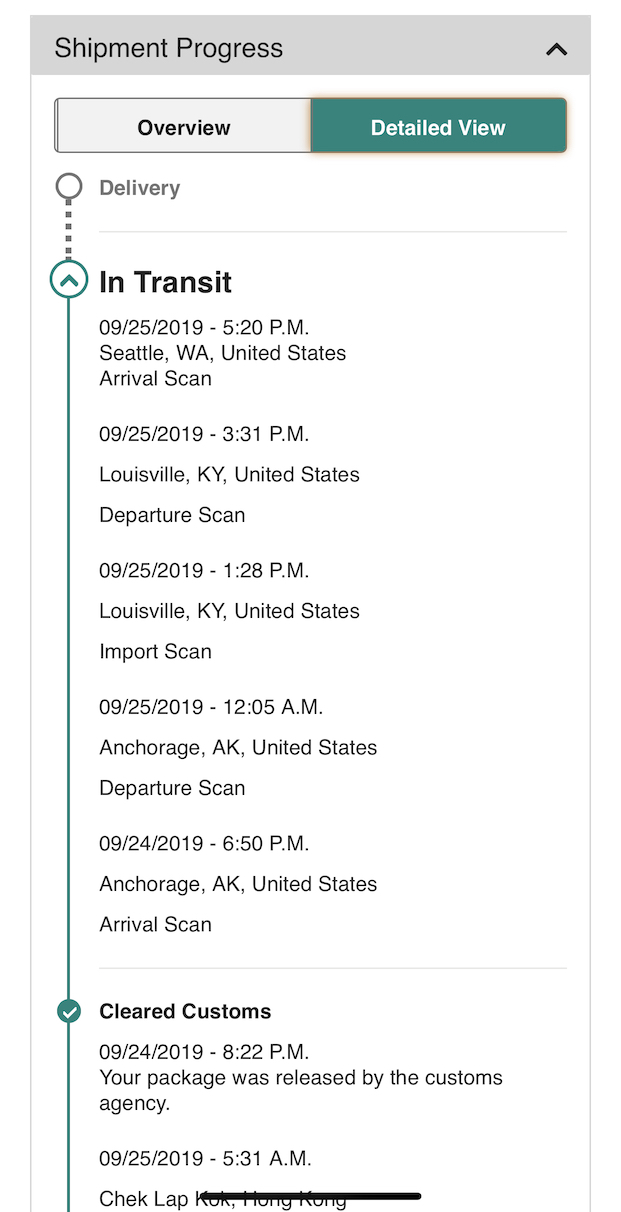Tap the Seattle, WA Arrival Scan entry
Image resolution: width=621 pixels, height=1212 pixels.
[x=222, y=353]
